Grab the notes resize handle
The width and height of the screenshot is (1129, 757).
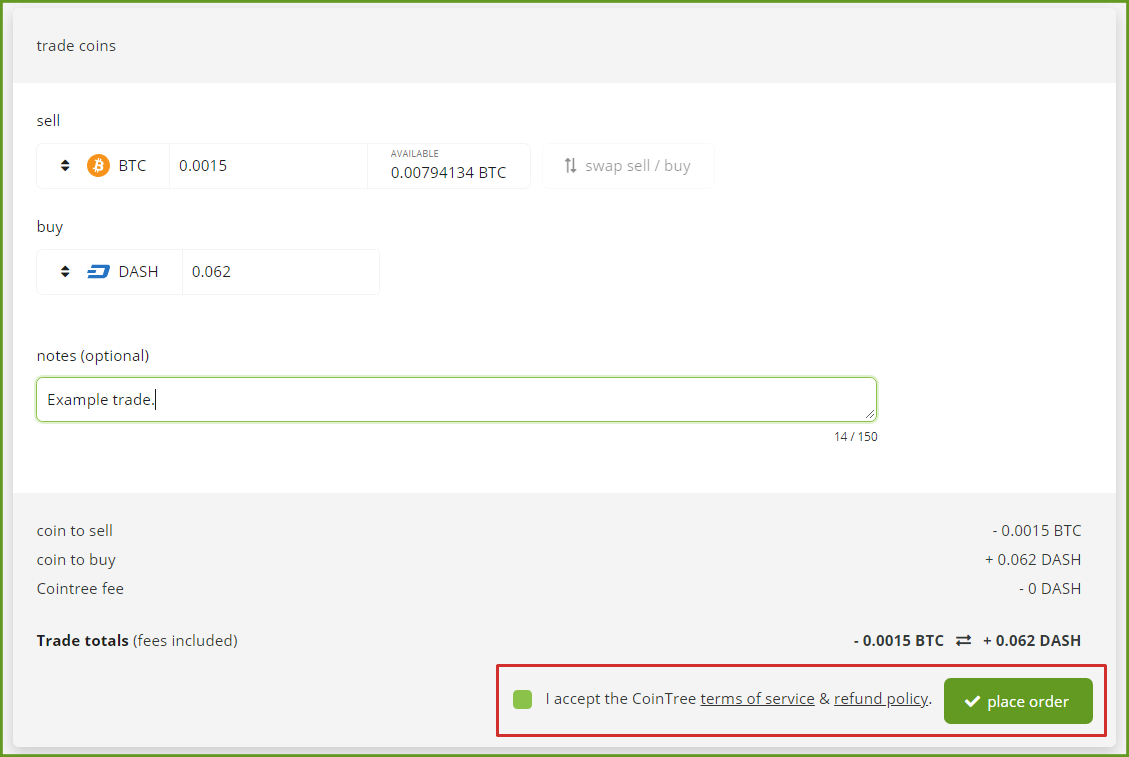[870, 414]
